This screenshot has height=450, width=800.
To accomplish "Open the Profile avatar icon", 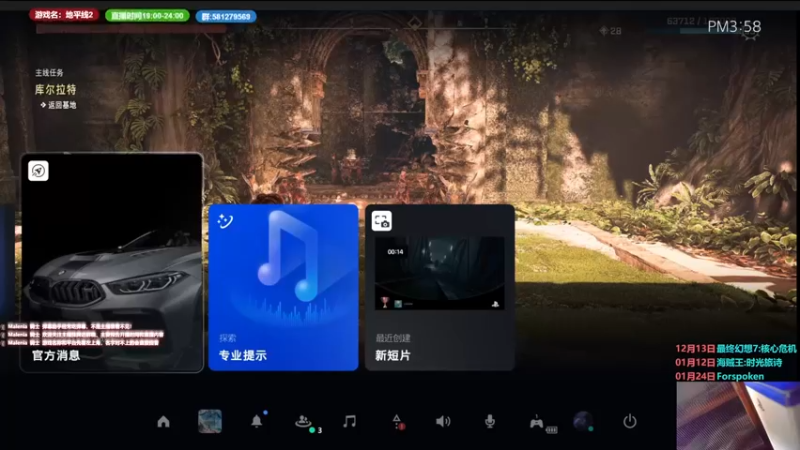I will coord(583,421).
